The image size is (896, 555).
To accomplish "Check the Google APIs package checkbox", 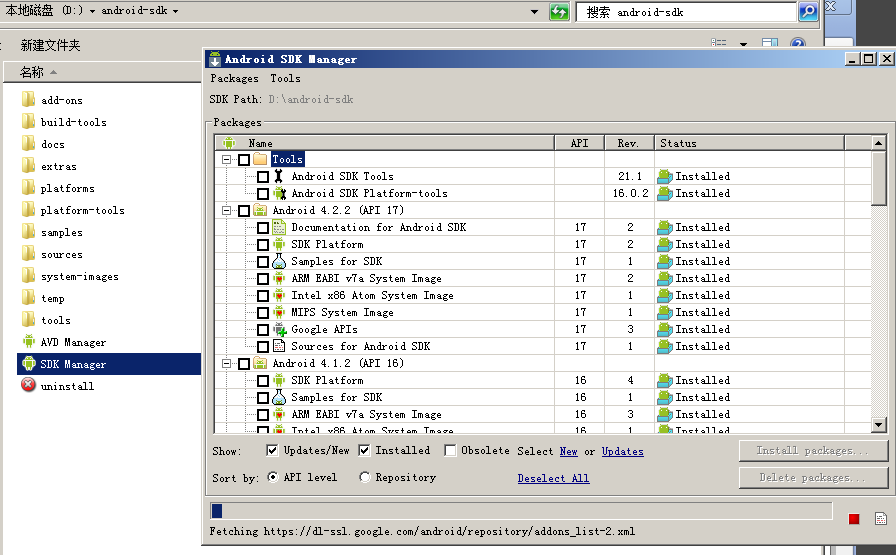I will click(x=263, y=330).
